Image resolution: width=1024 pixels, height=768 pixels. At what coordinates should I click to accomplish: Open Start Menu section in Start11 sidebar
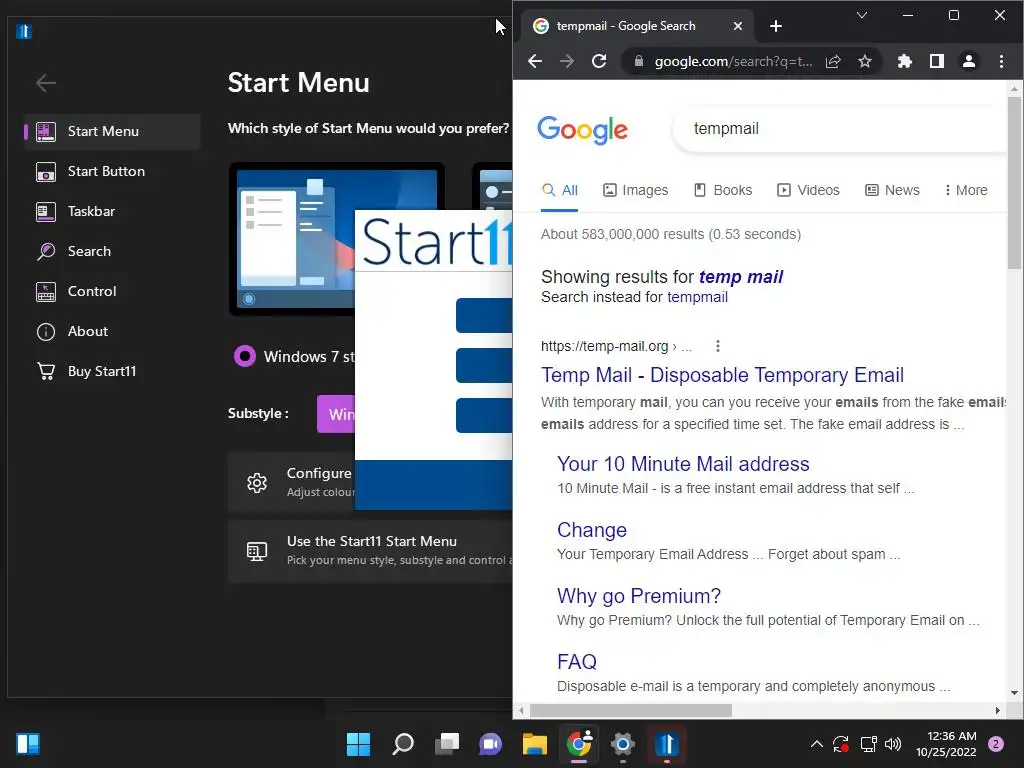[x=112, y=131]
